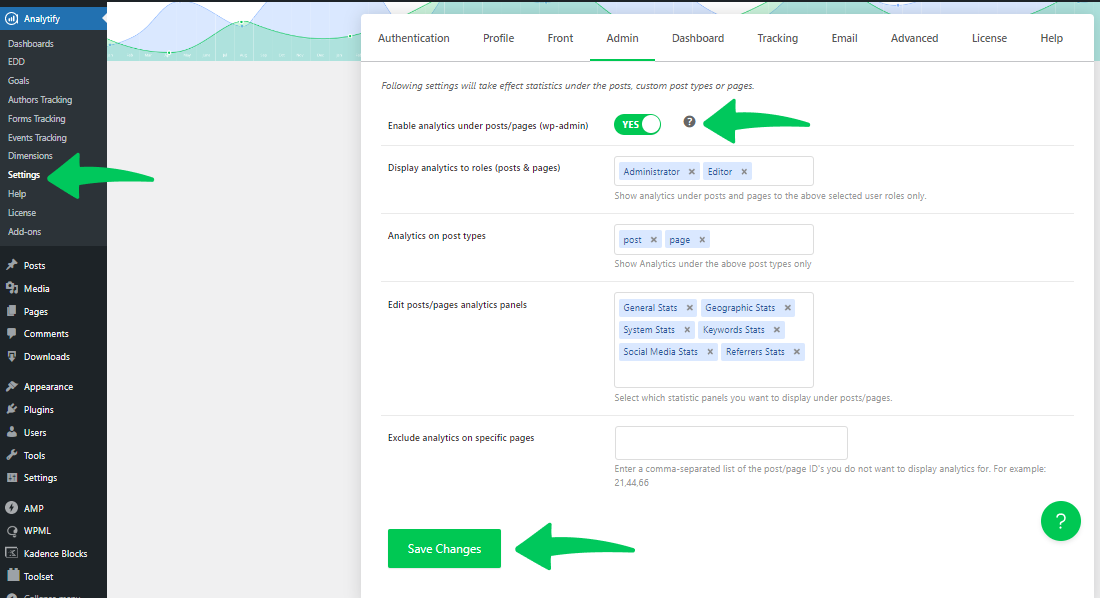Screen dimensions: 1100x598
Task: Remove the post type tag
Action: point(654,239)
